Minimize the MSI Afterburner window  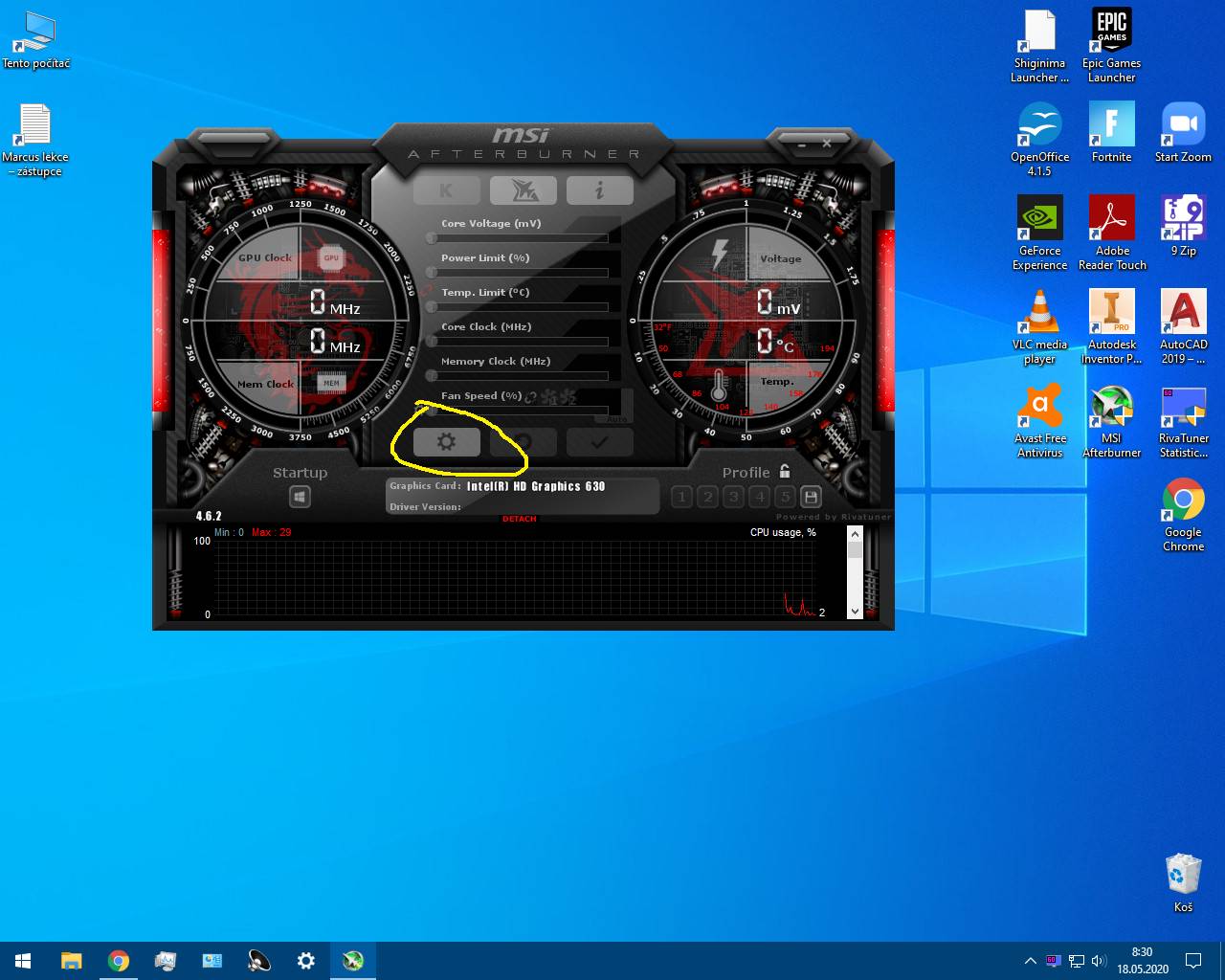(x=802, y=144)
